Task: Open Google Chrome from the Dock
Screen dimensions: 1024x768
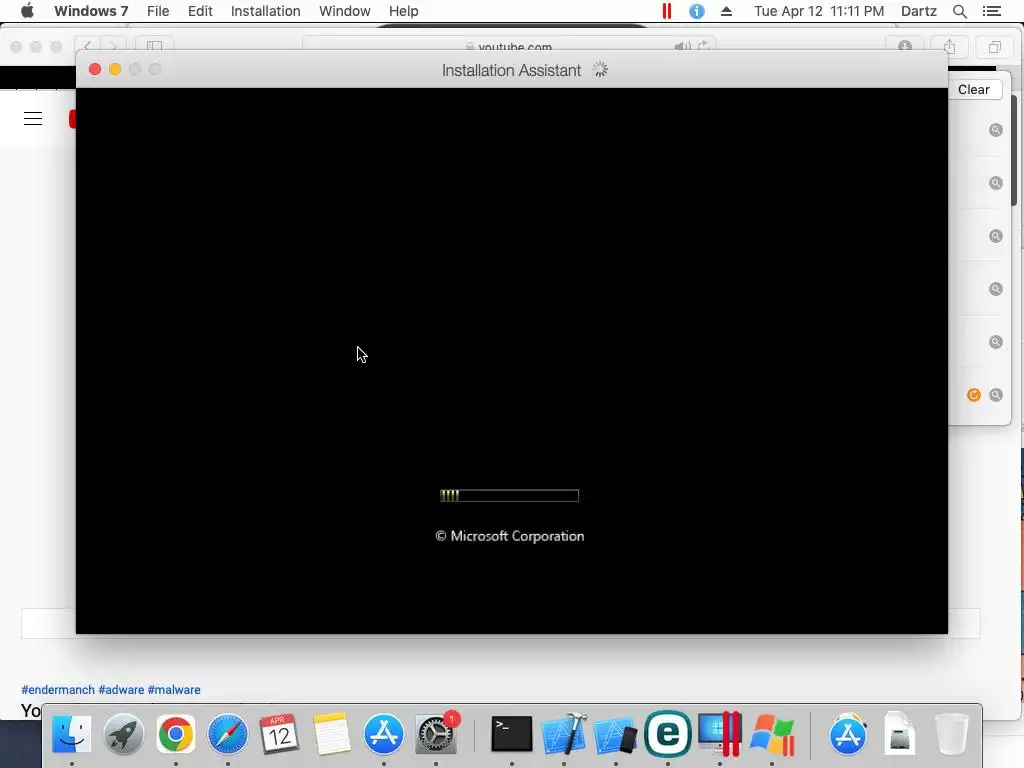Action: [x=176, y=734]
